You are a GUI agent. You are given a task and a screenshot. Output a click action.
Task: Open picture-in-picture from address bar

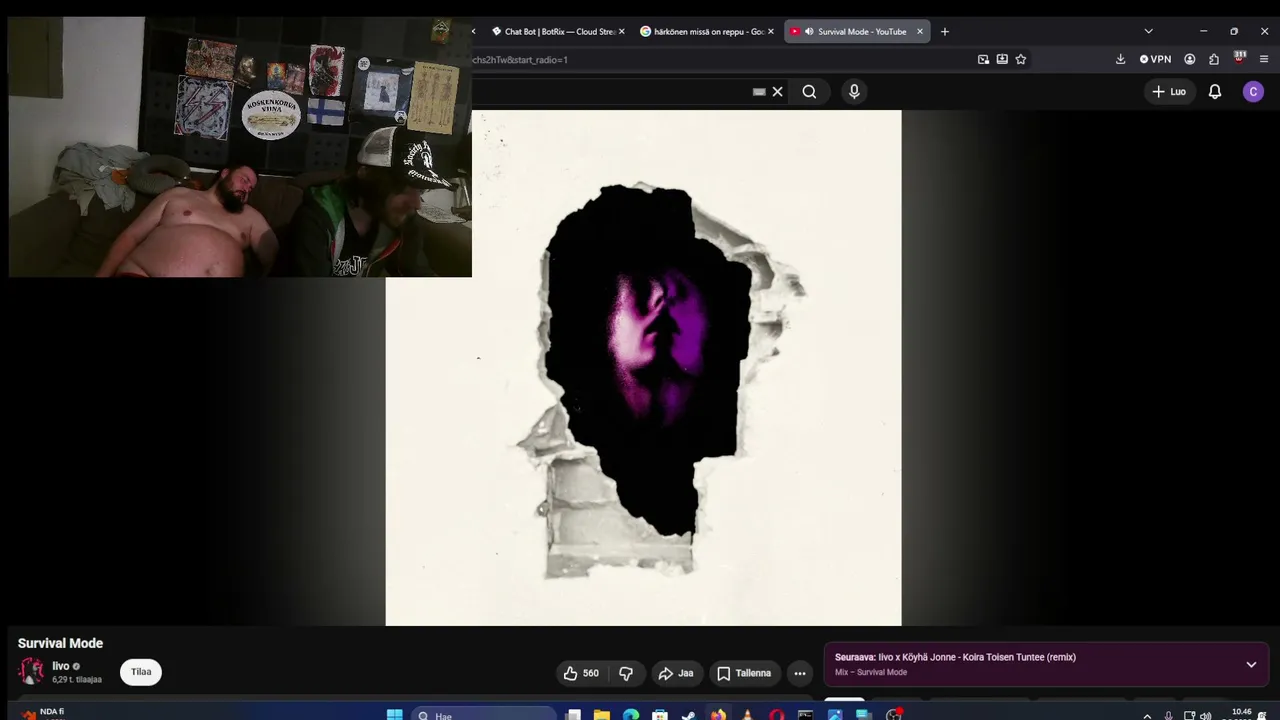pos(983,60)
